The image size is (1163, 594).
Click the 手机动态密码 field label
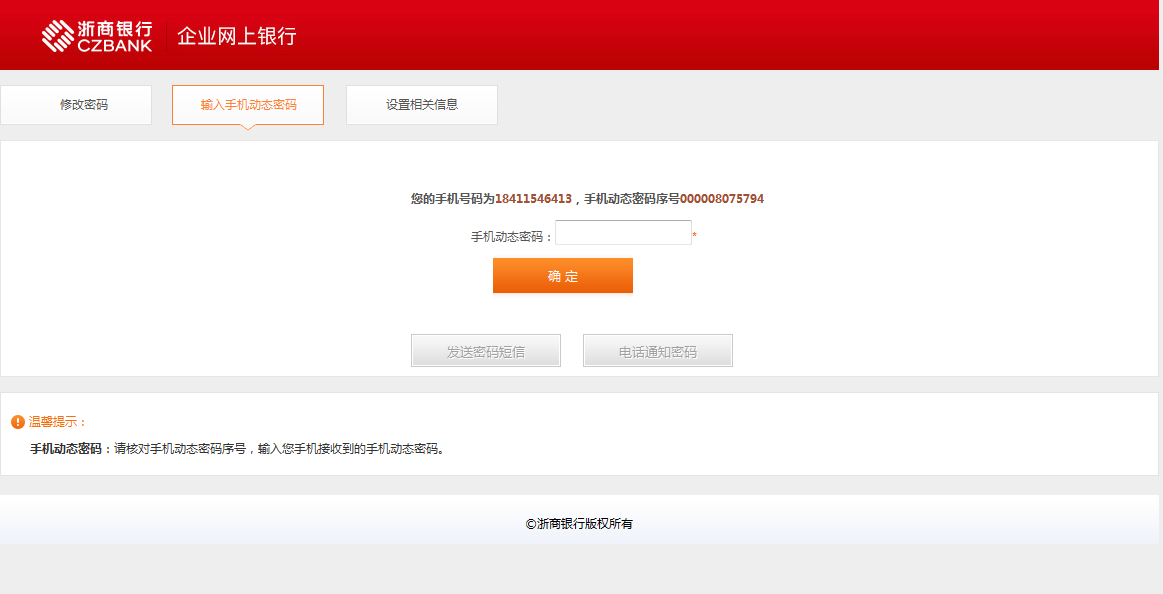tap(510, 237)
